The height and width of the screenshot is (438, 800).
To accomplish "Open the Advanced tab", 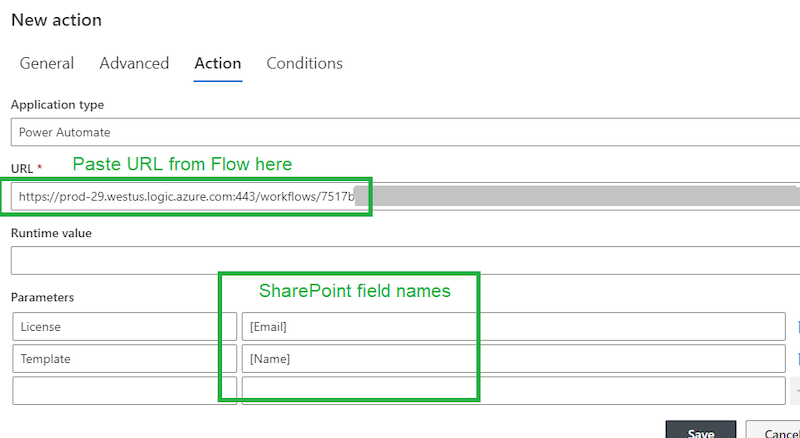I will click(x=134, y=63).
